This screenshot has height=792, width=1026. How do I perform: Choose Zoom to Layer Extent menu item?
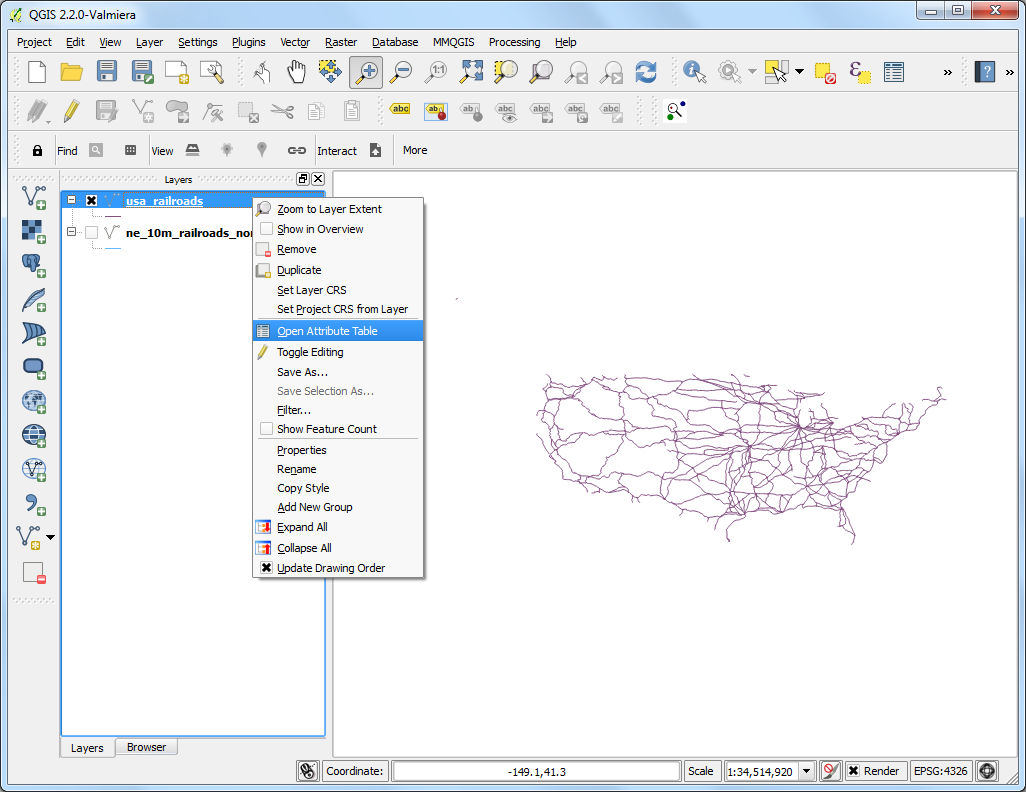[x=338, y=209]
